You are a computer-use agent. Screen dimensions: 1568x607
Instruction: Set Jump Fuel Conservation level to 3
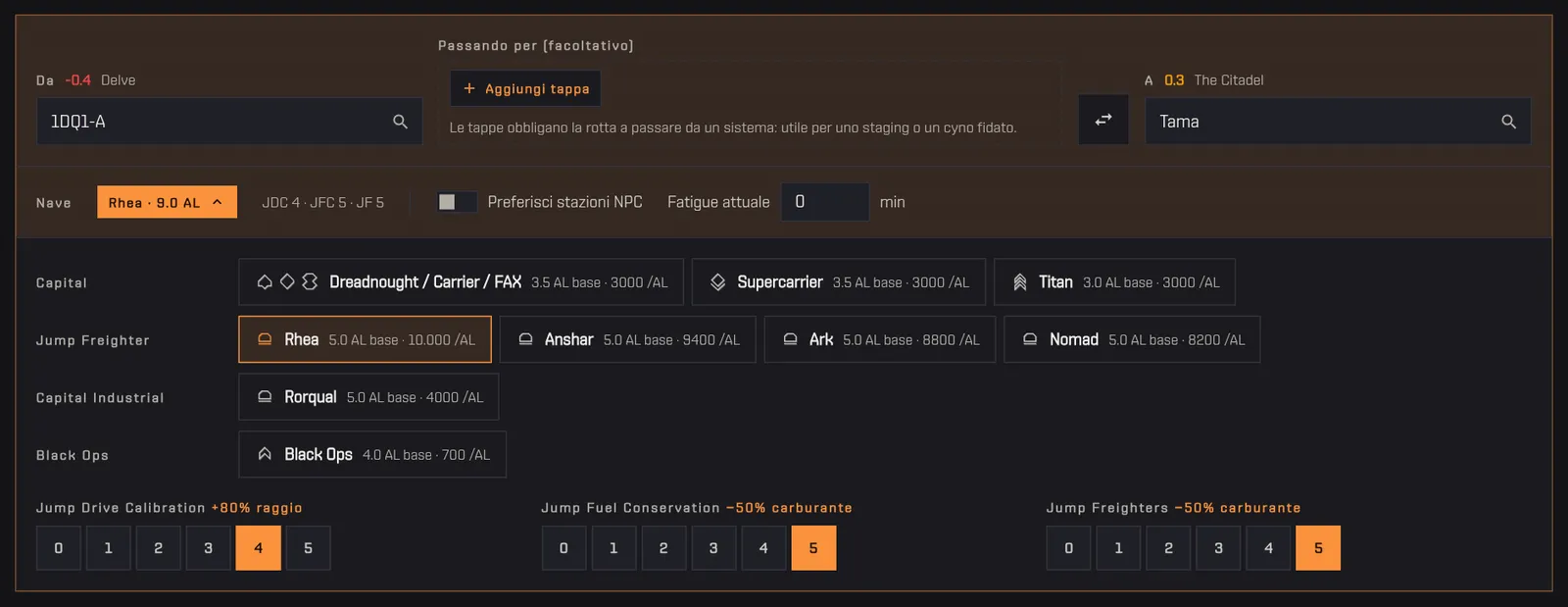click(713, 548)
